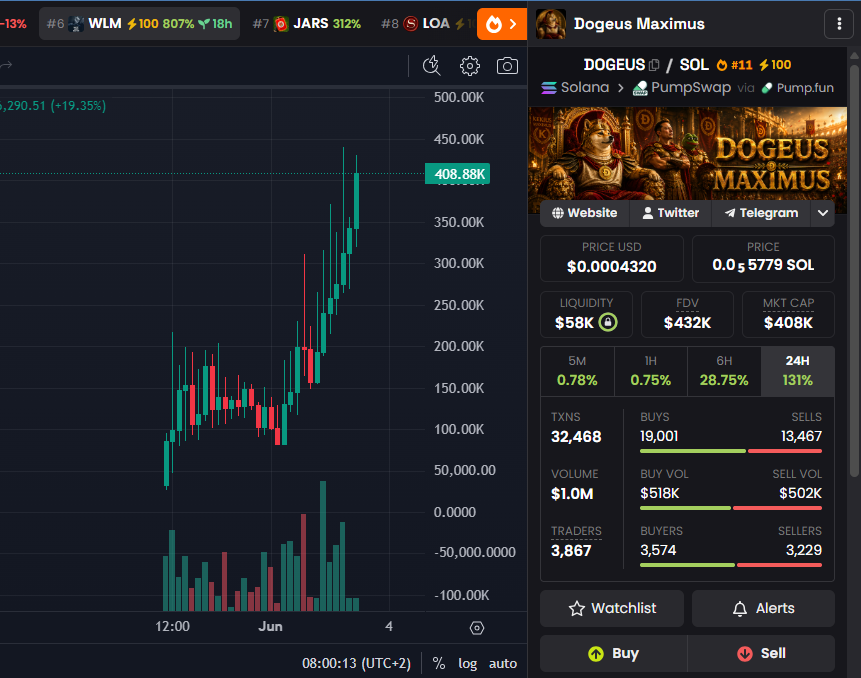Click the Solana chain link
The height and width of the screenshot is (678, 861).
pyautogui.click(x=575, y=88)
